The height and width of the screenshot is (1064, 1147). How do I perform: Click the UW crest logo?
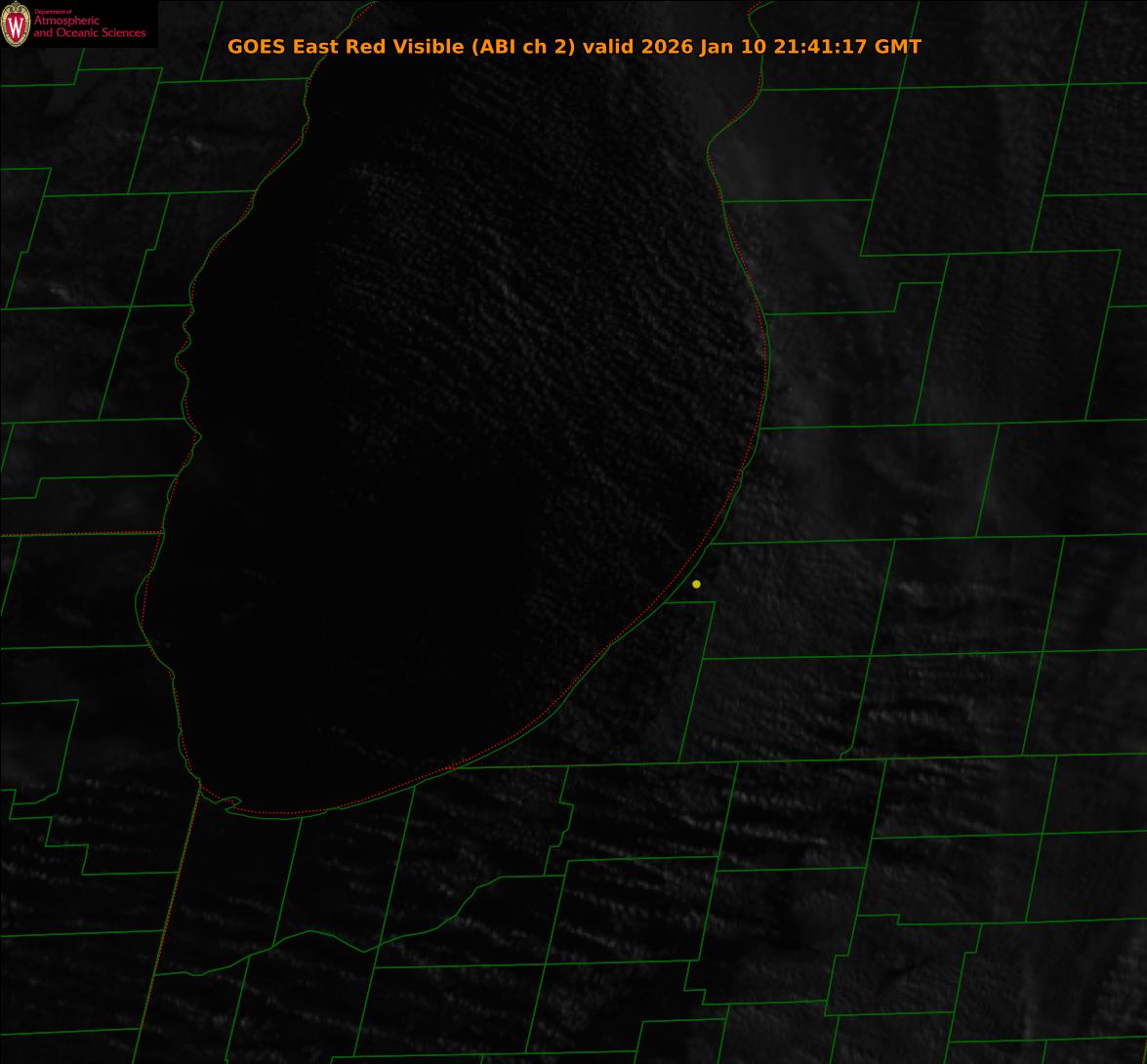17,25
